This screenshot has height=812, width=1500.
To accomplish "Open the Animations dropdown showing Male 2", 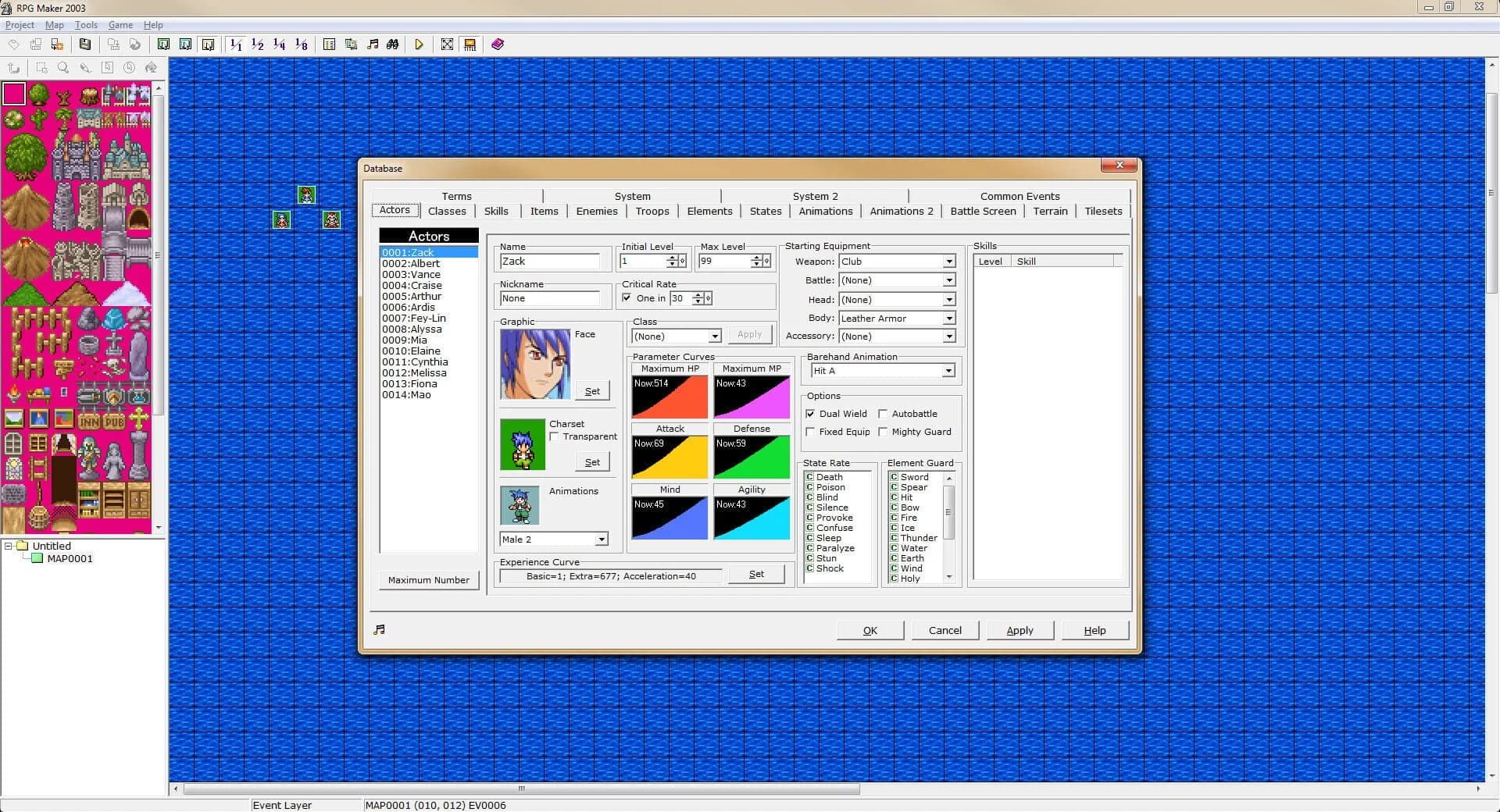I will [601, 539].
